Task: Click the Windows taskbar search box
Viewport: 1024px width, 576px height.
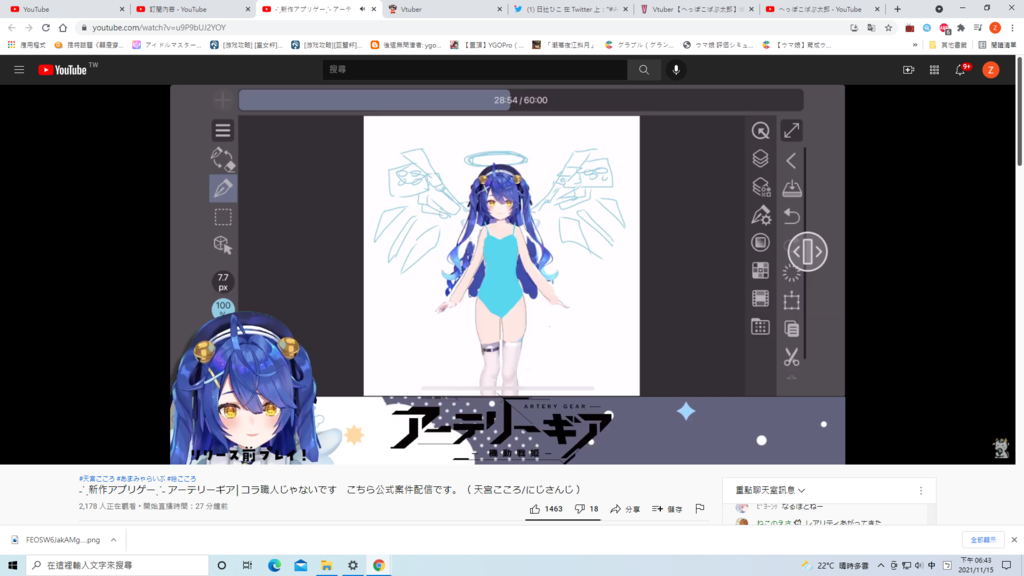Action: pyautogui.click(x=118, y=566)
